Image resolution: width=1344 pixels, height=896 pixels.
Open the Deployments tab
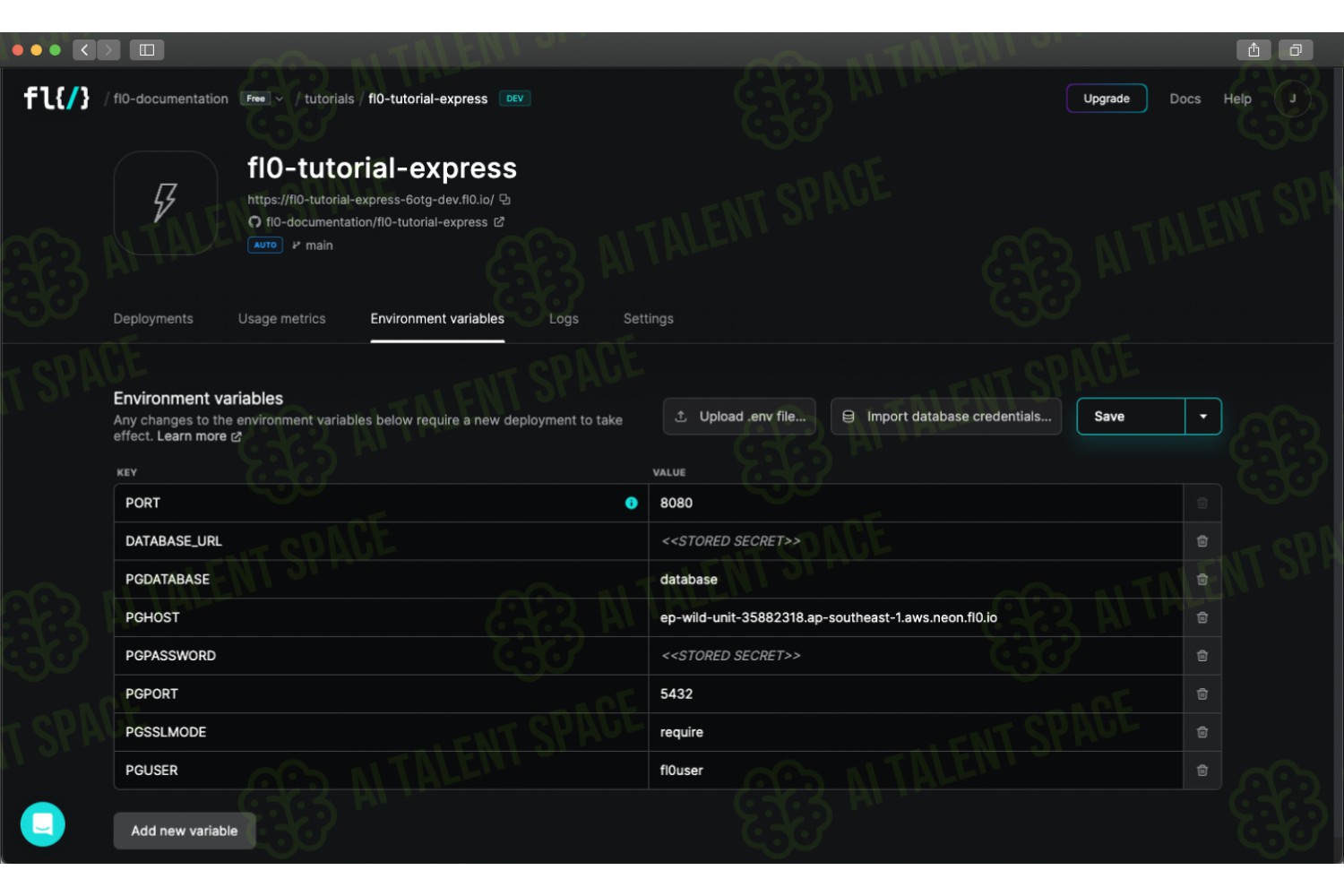[153, 318]
